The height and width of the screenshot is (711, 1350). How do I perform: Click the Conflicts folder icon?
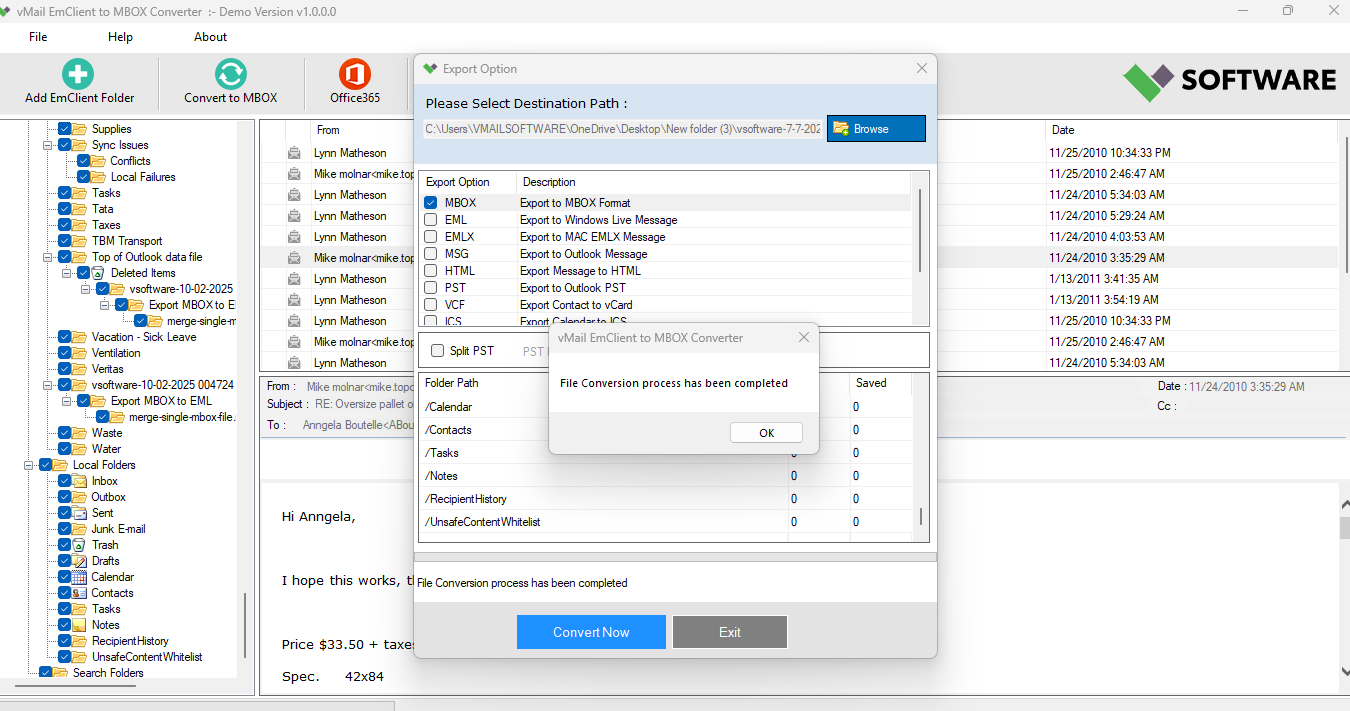pyautogui.click(x=98, y=161)
